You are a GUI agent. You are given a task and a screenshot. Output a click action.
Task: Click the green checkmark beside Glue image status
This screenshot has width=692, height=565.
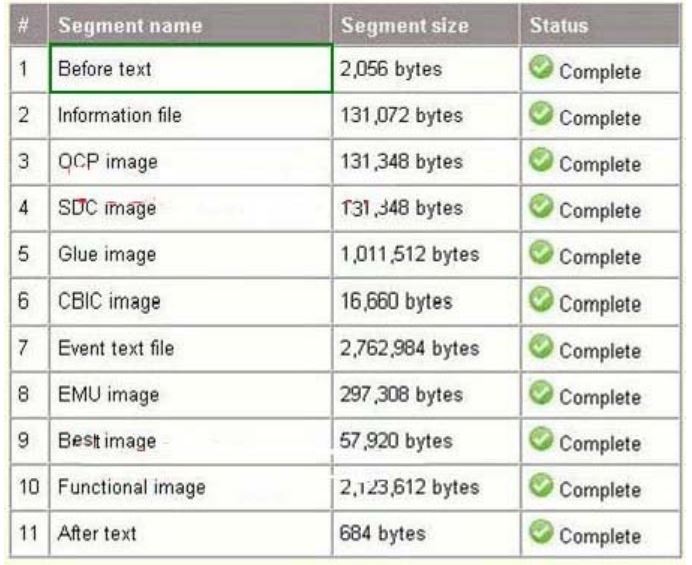coord(541,252)
